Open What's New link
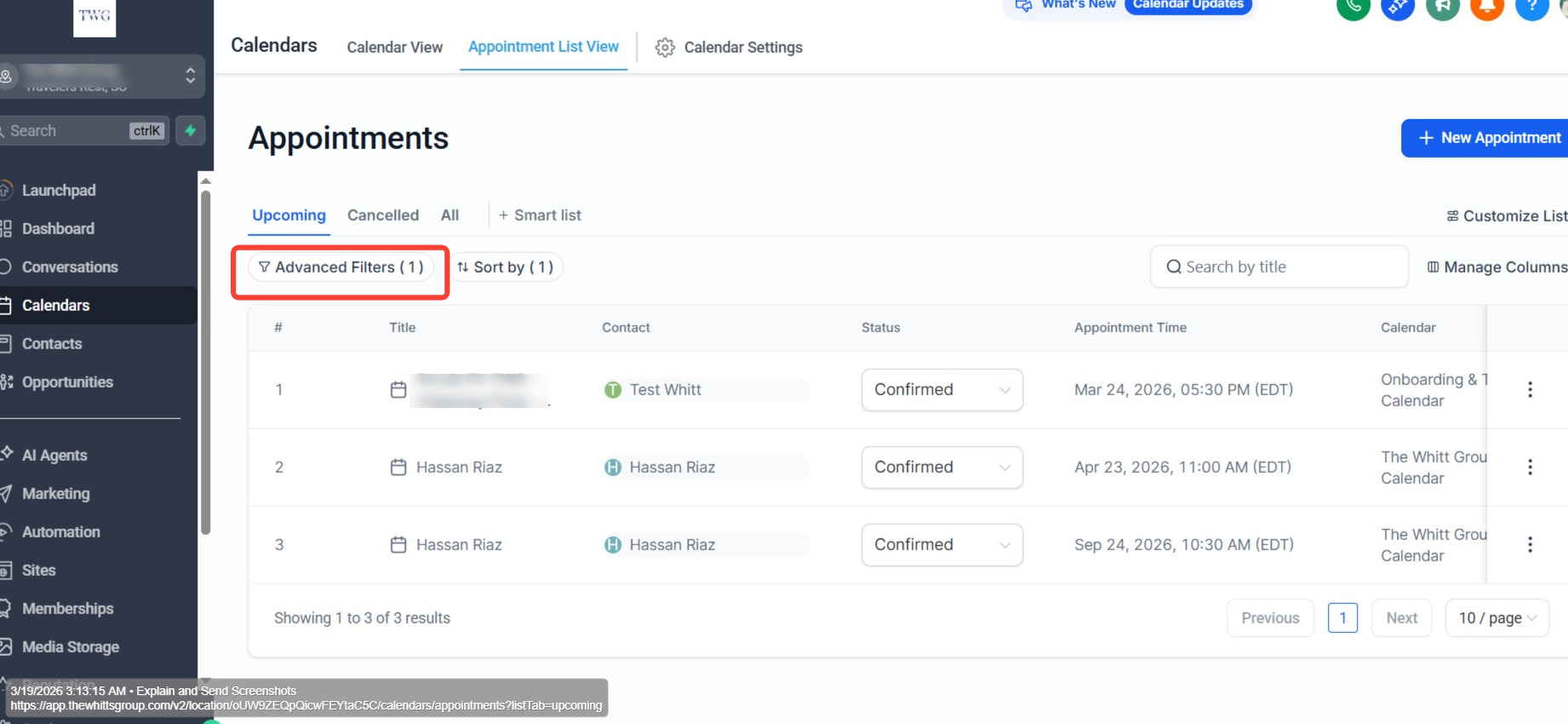This screenshot has height=724, width=1568. pos(1065,5)
